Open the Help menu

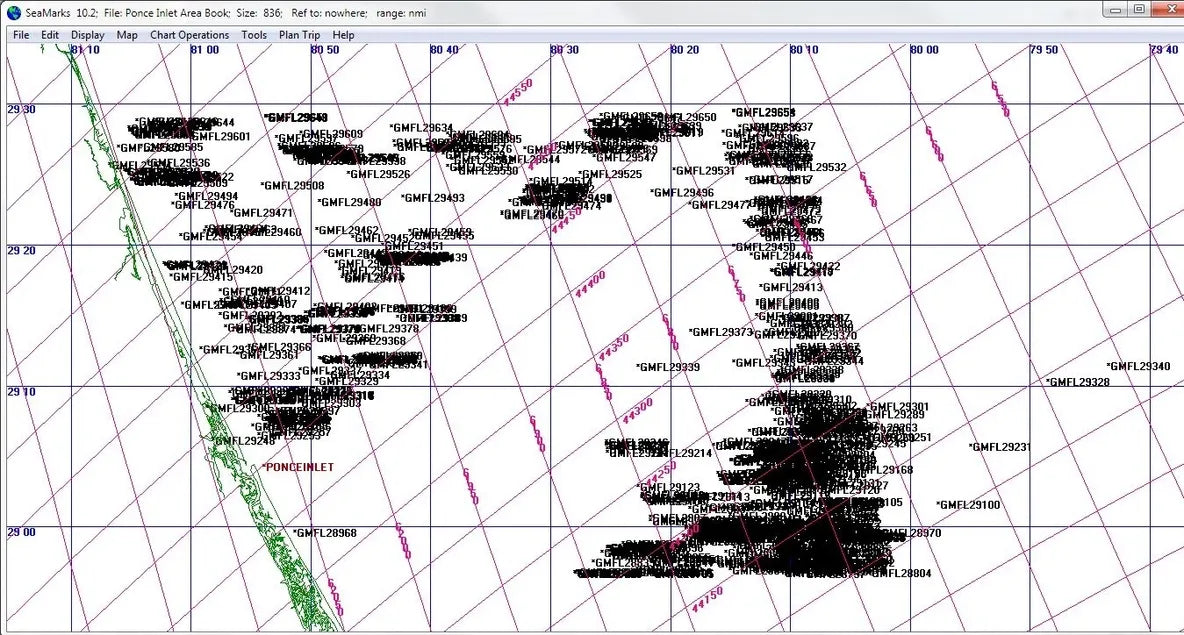pos(344,35)
